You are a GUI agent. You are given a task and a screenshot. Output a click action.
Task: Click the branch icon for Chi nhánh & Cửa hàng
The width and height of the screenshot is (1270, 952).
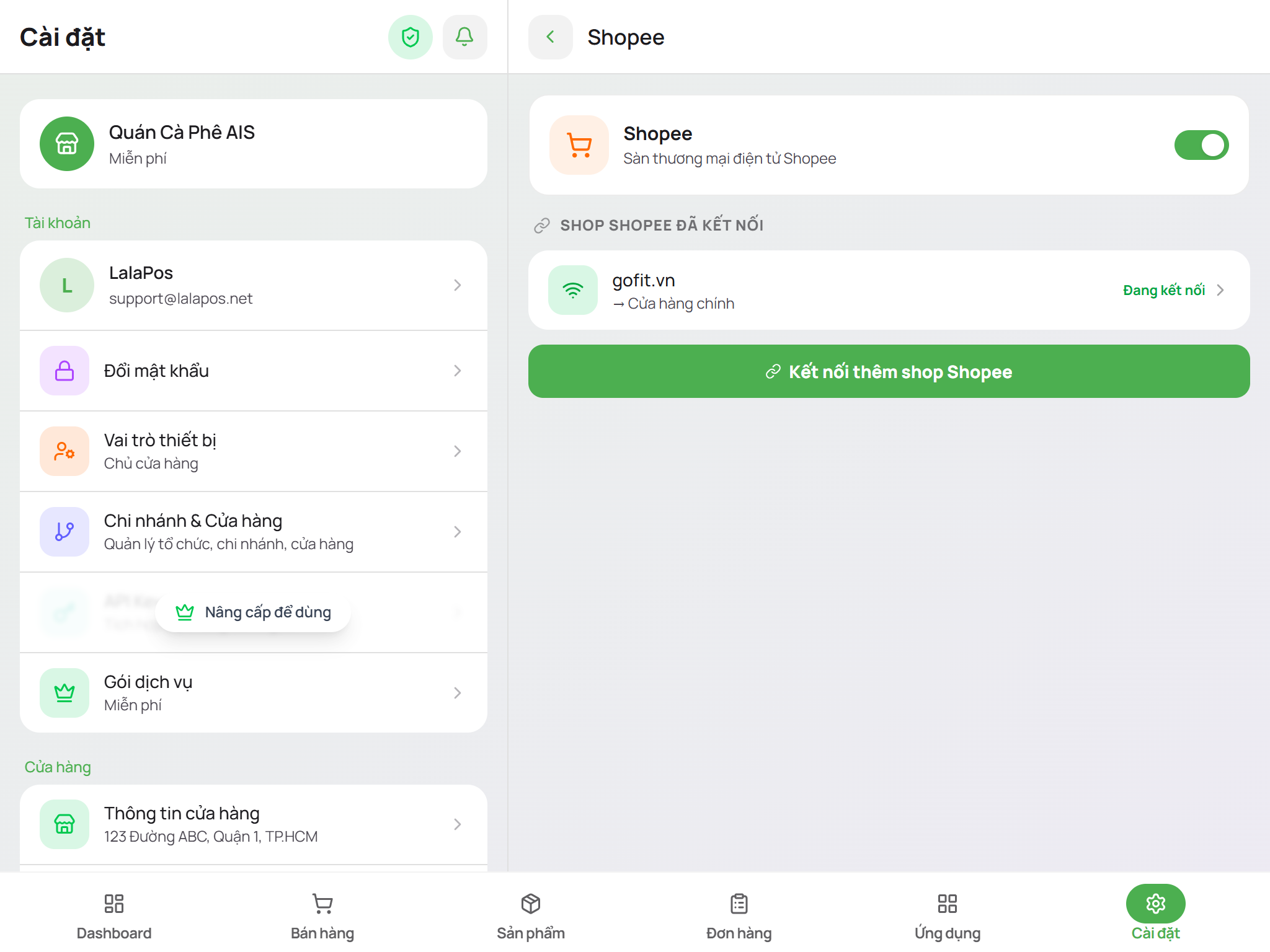64,532
